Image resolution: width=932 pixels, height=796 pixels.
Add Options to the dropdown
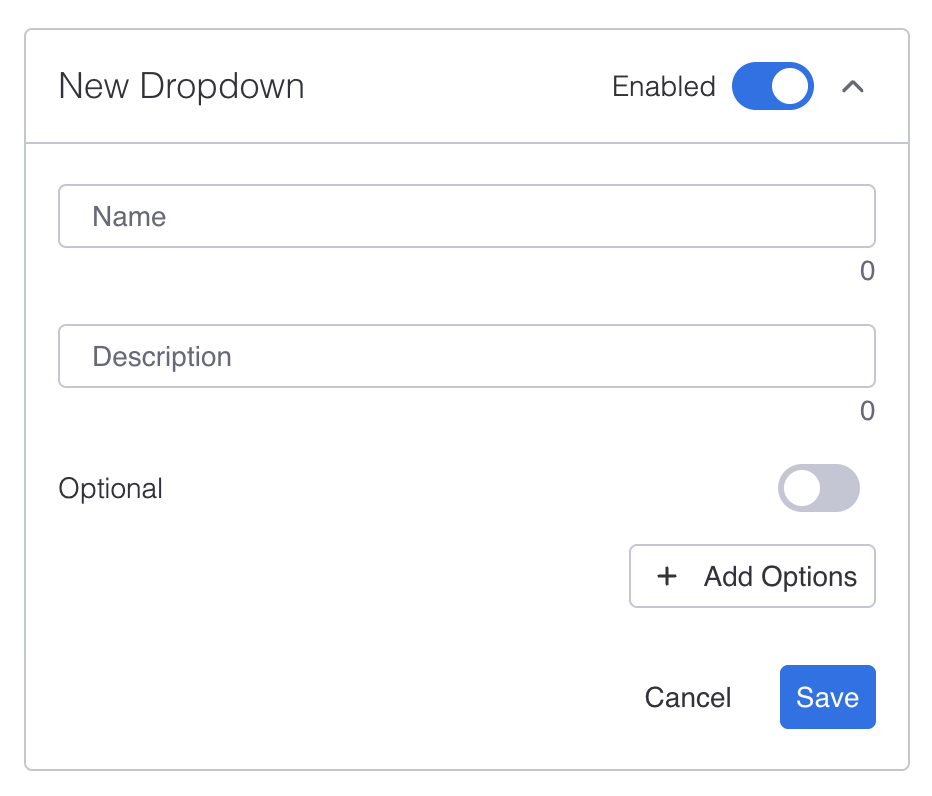(752, 576)
